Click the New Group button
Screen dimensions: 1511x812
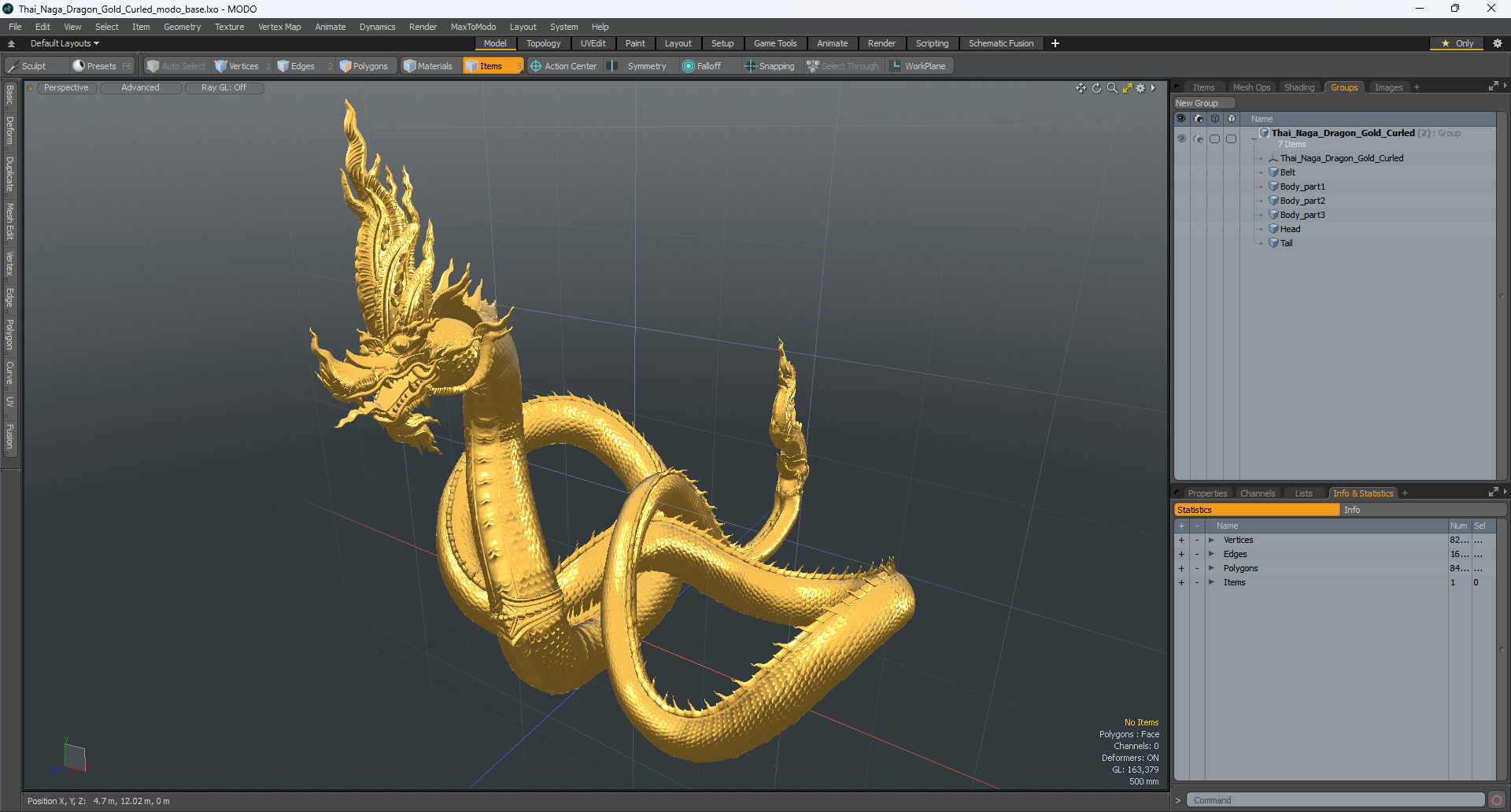(x=1203, y=103)
